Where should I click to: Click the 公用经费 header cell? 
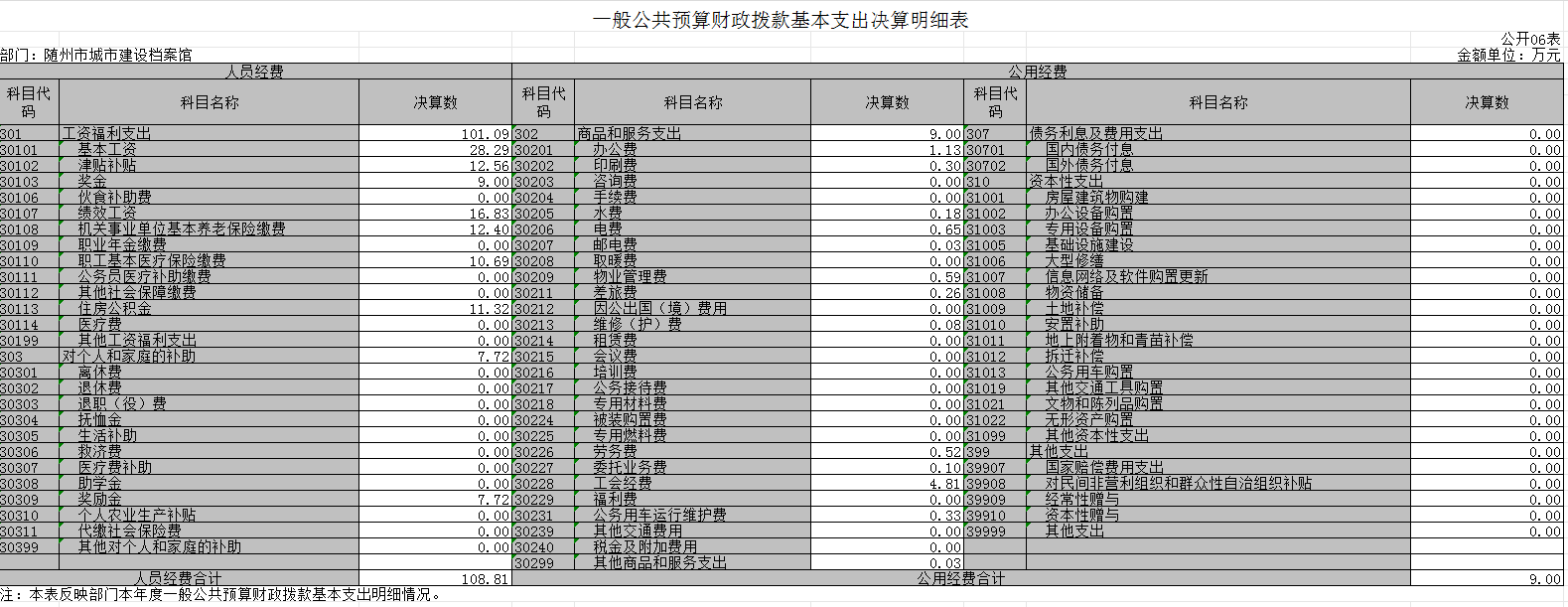(x=1038, y=72)
